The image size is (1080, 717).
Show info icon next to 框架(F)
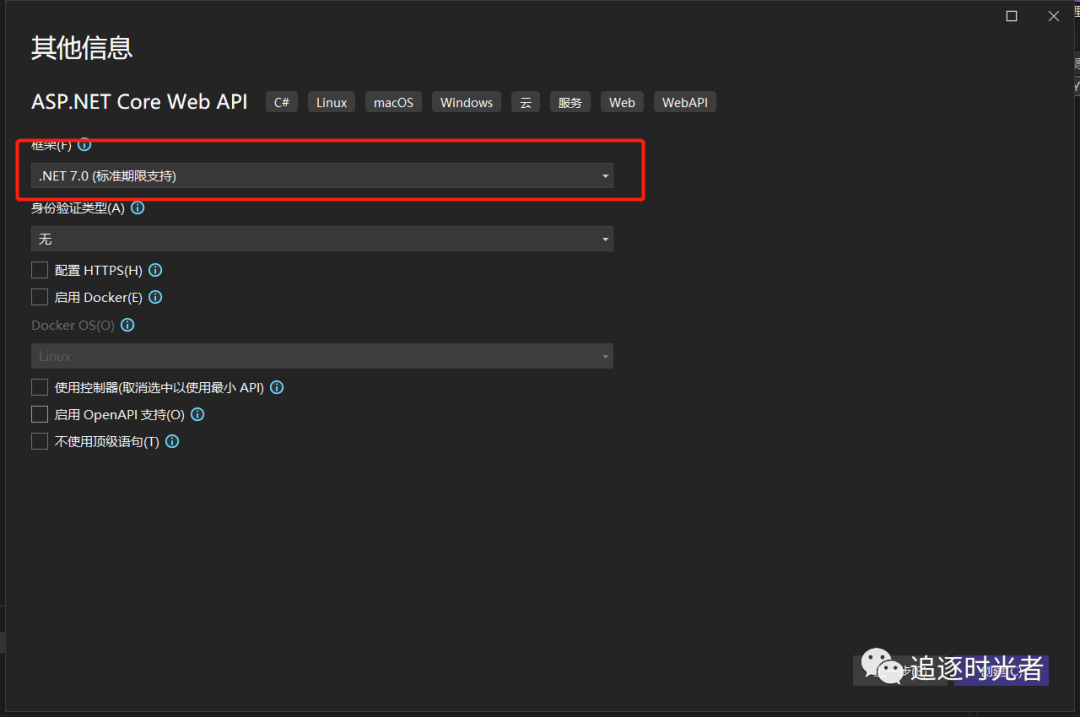tap(84, 145)
